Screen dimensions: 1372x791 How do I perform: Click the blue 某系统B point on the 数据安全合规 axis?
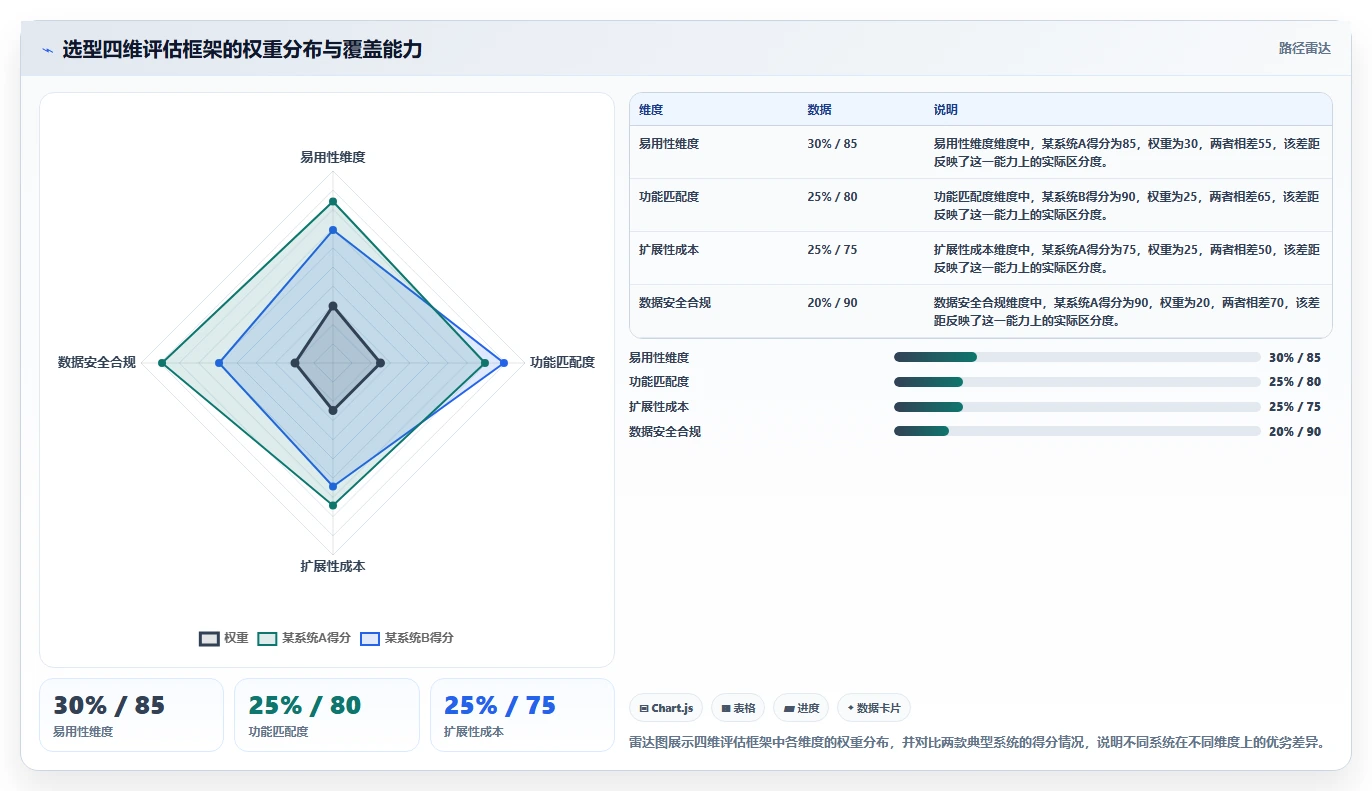point(219,362)
